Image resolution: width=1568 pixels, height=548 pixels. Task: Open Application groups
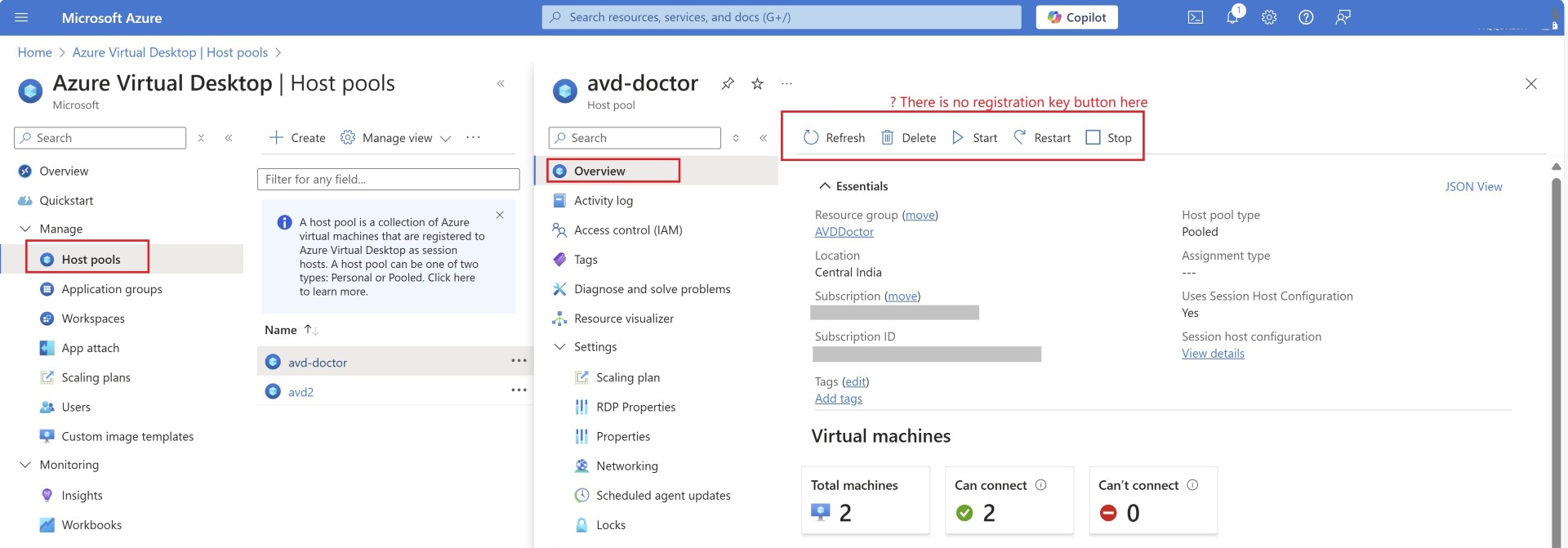point(112,289)
